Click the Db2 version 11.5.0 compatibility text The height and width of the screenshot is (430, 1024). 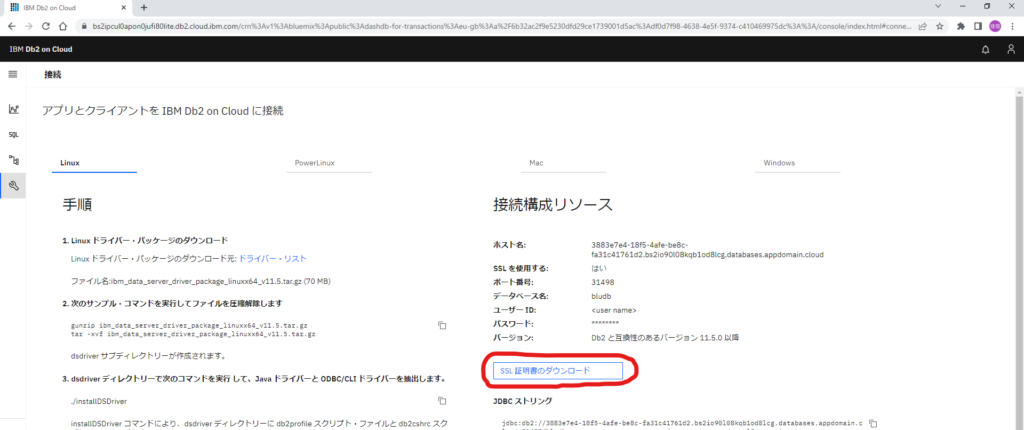pos(665,338)
